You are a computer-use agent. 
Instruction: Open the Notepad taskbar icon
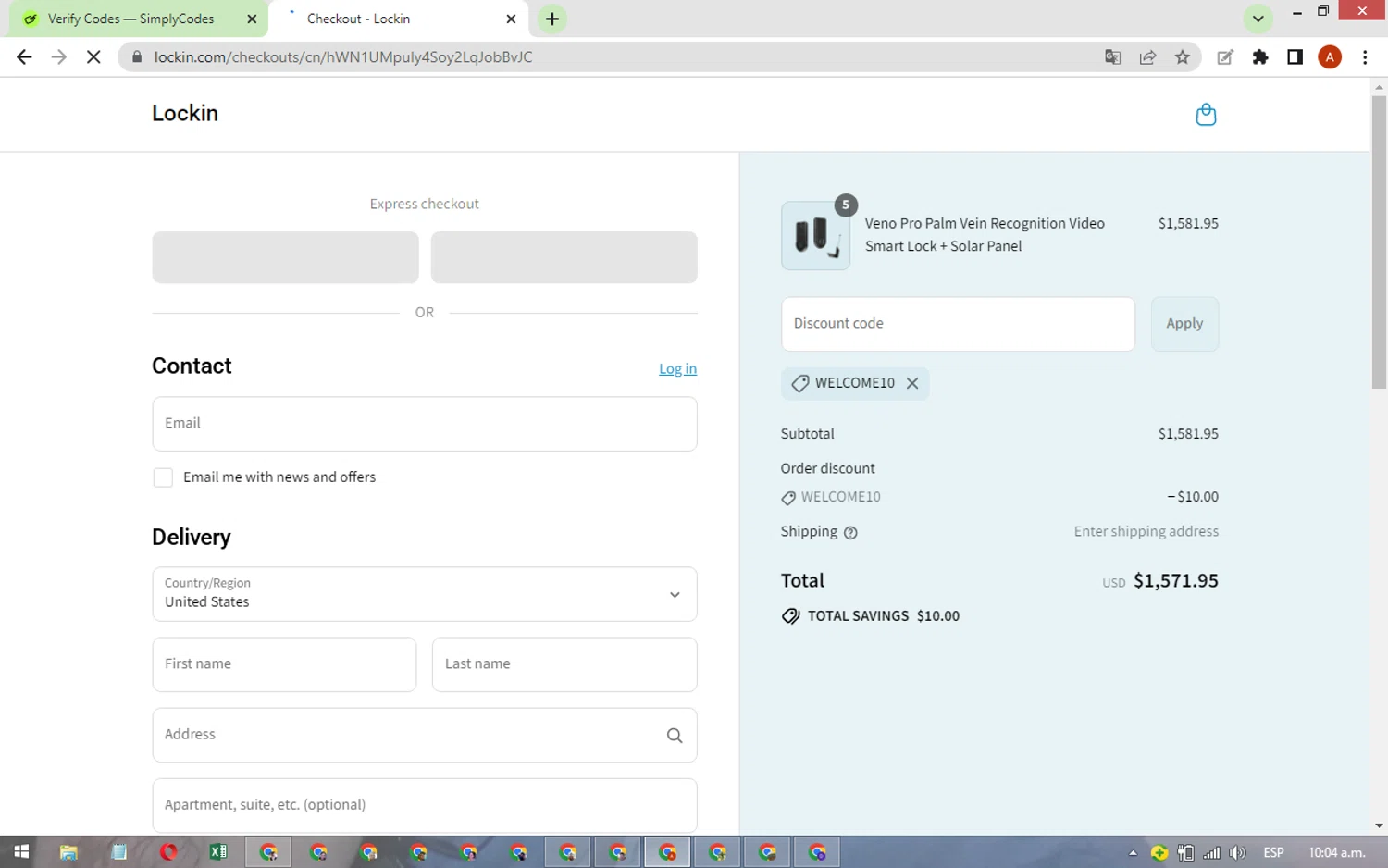[118, 852]
